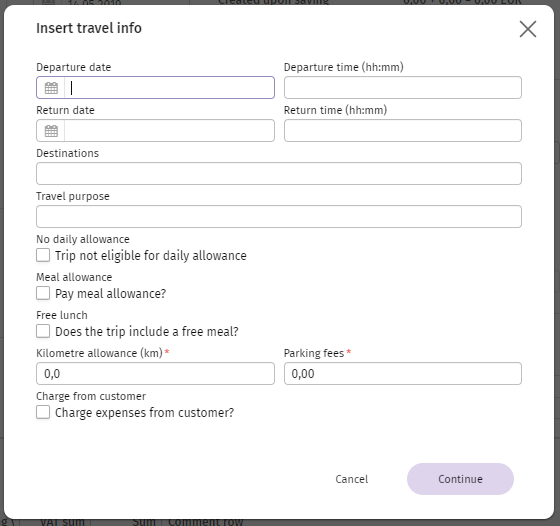Click the Travel purpose field
The height and width of the screenshot is (526, 560).
(279, 216)
